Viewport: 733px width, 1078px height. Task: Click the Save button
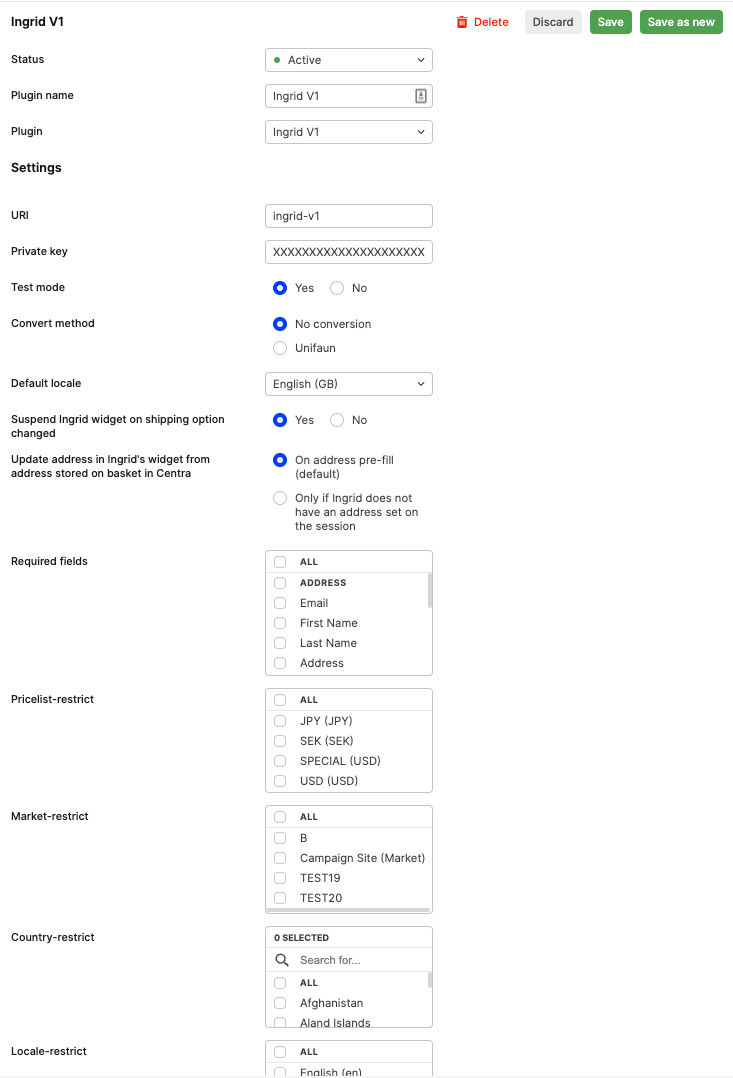[x=610, y=21]
